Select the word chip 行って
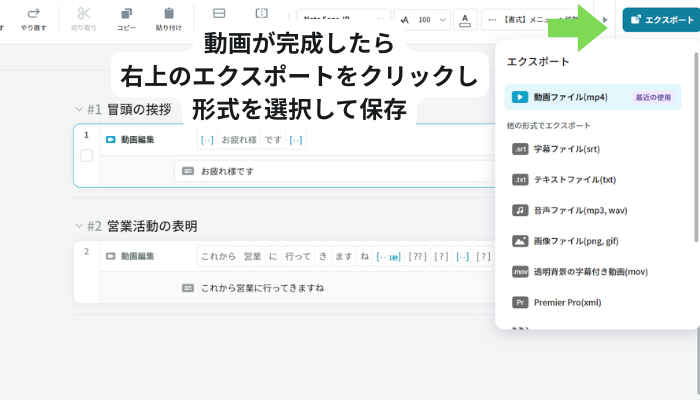Viewport: 700px width, 400px height. (x=298, y=256)
